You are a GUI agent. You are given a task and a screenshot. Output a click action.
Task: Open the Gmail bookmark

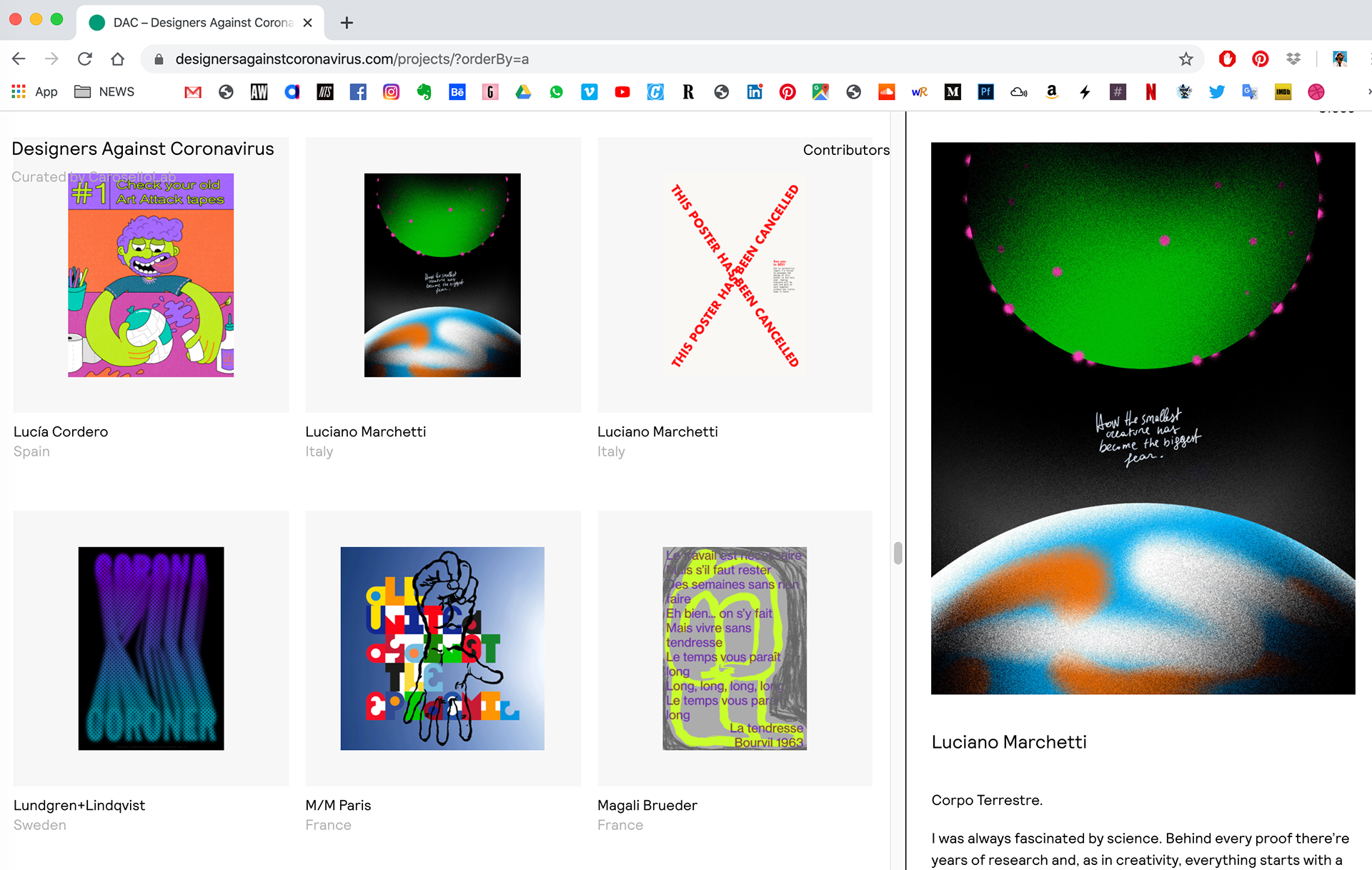(193, 92)
